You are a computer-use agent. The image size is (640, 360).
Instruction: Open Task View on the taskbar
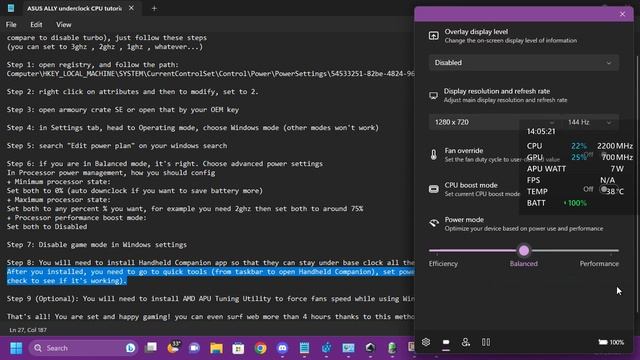click(x=151, y=348)
